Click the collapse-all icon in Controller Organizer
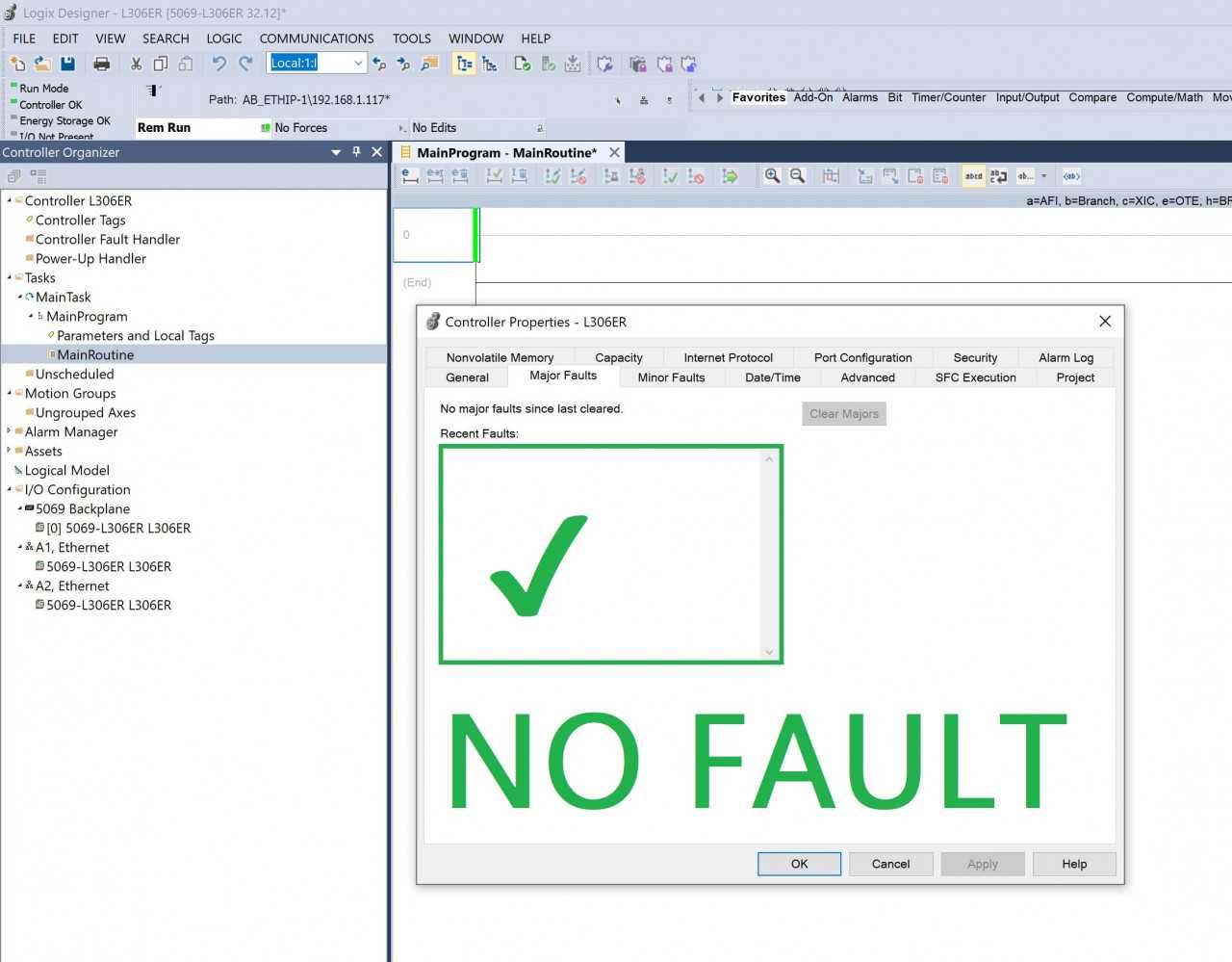1232x962 pixels. (x=13, y=176)
